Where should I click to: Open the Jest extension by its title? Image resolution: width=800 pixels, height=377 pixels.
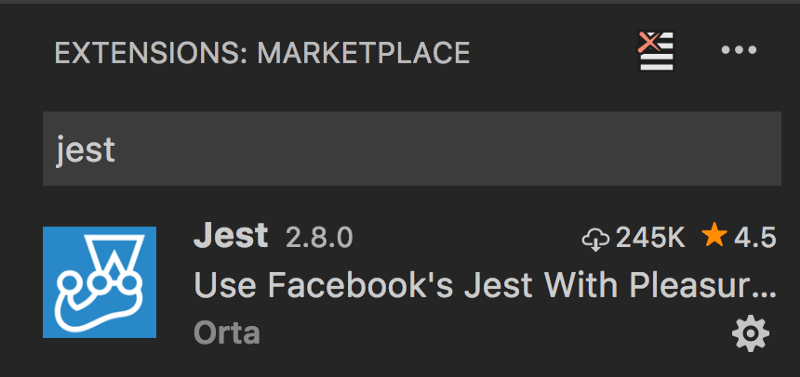pyautogui.click(x=231, y=236)
